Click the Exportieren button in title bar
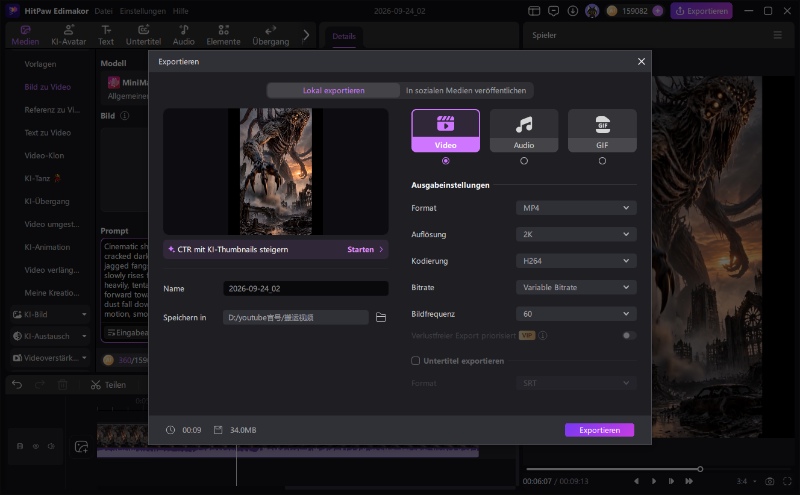This screenshot has width=800, height=495. point(702,11)
